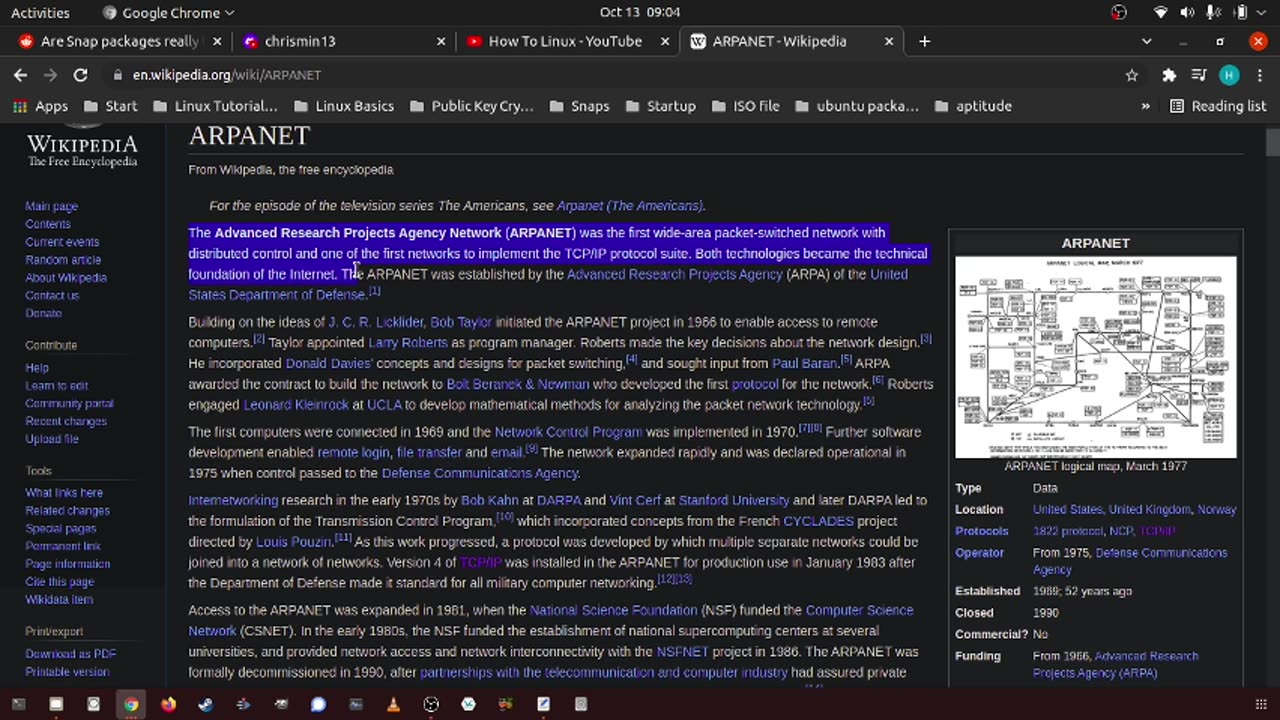Click Wikipedia Main page sidebar link
This screenshot has height=720, width=1280.
51,206
